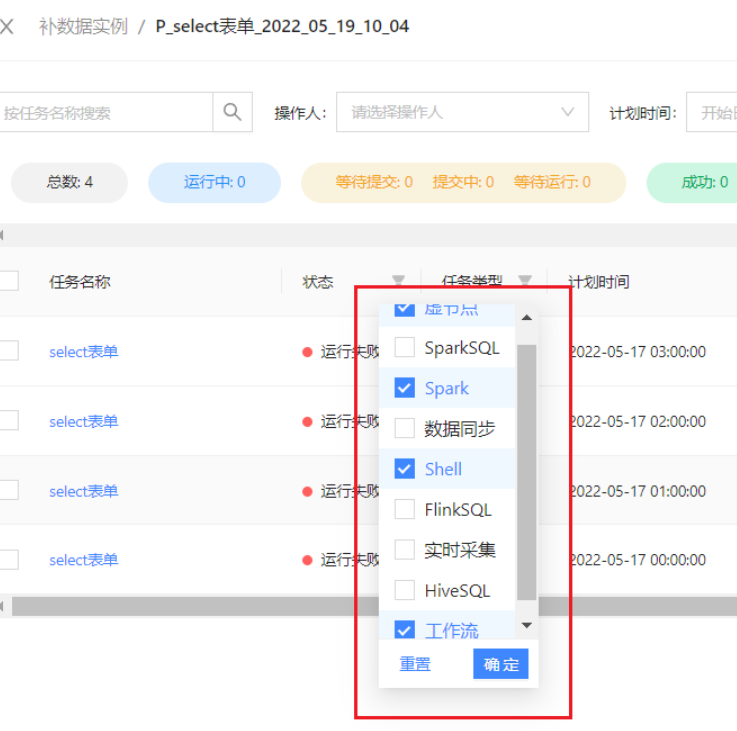Screen dimensions: 737x731
Task: Check the 数据同步 filter option
Action: (x=404, y=428)
